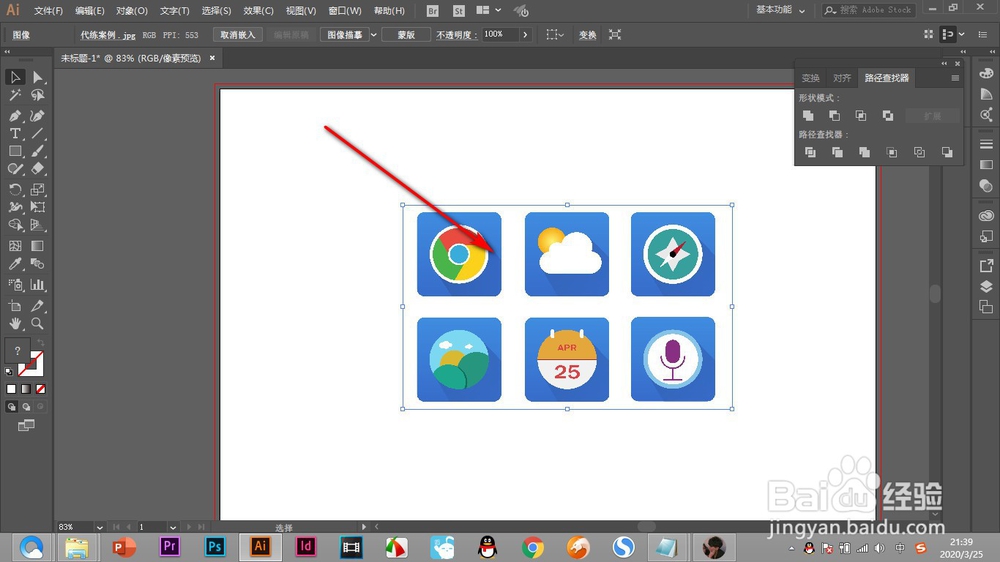1000x562 pixels.
Task: Click the Minus Back pathfinder icon
Action: point(947,152)
